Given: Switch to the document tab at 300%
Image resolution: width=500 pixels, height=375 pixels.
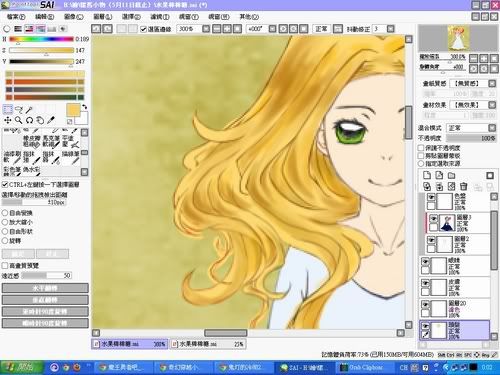Looking at the screenshot, I should point(130,344).
